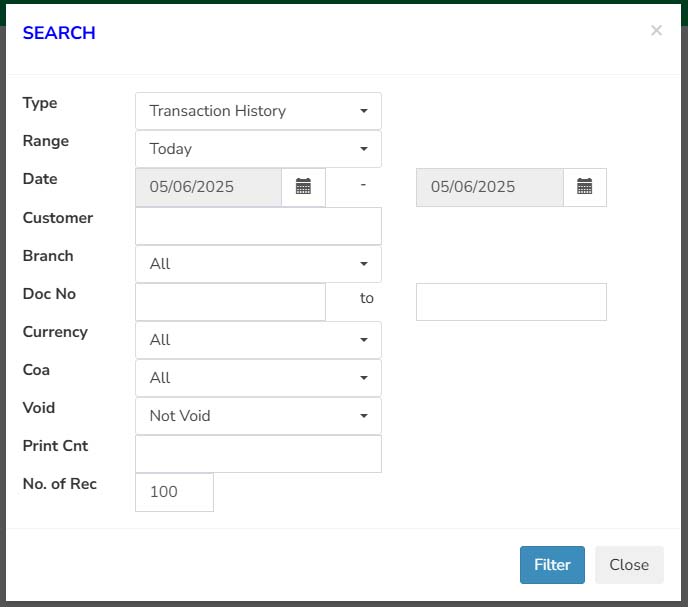Click the Void field label
The height and width of the screenshot is (607, 688).
39,408
